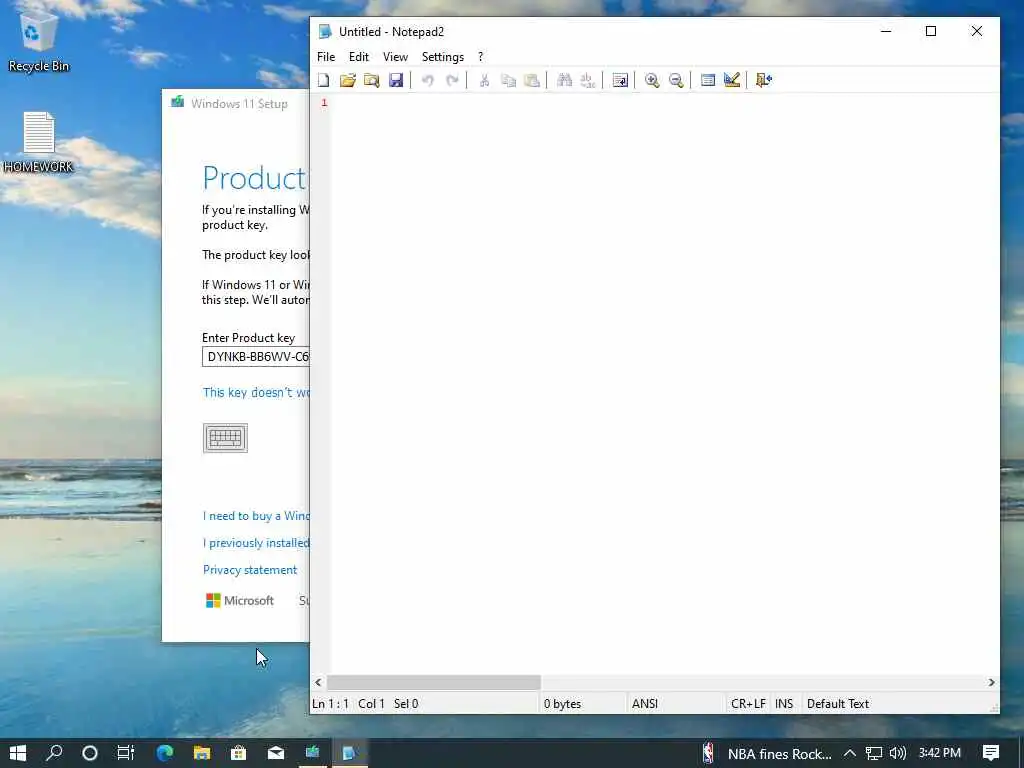
Task: Click the 'NBA fines Rock...' news widget
Action: (767, 754)
